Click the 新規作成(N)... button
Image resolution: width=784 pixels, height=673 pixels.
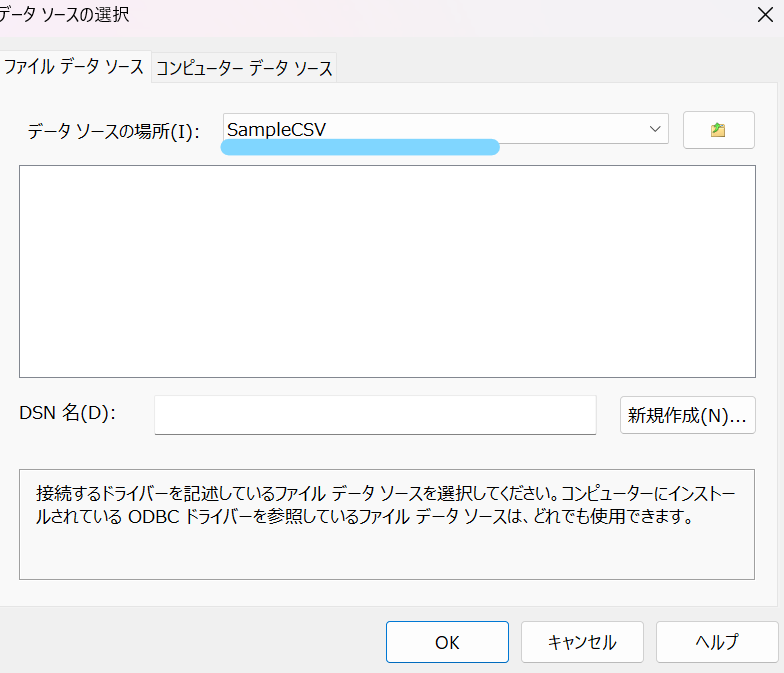688,415
